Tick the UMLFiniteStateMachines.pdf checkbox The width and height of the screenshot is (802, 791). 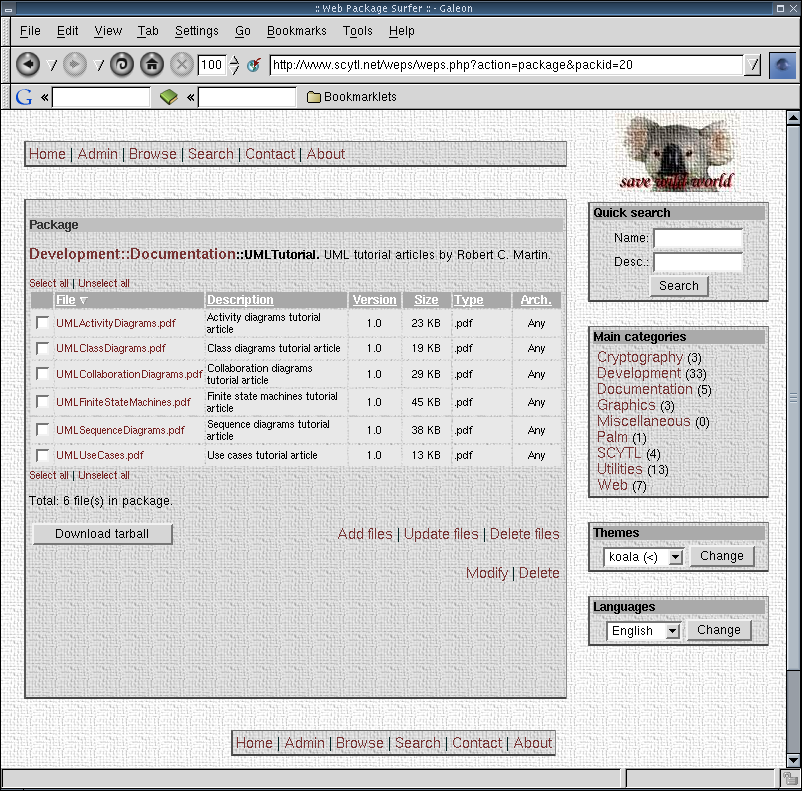(x=42, y=402)
